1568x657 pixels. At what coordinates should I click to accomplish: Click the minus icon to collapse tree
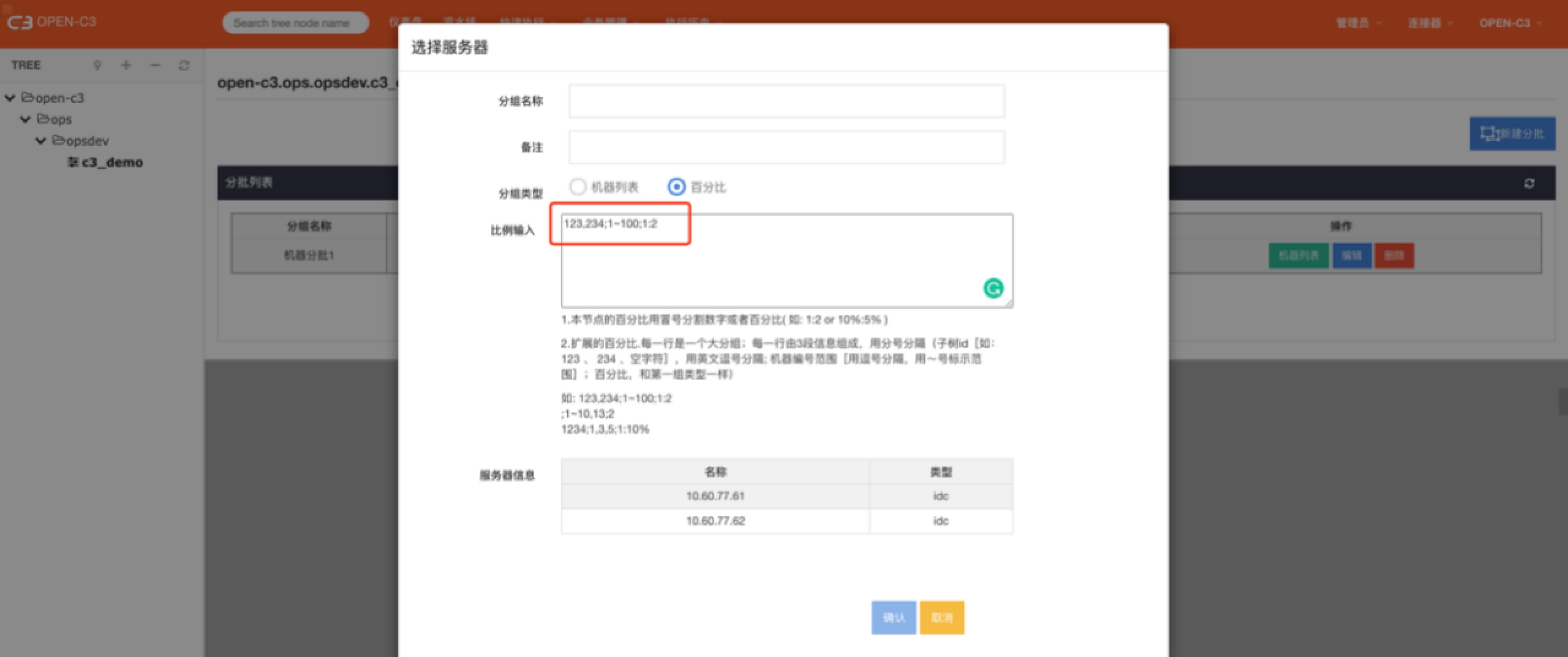[155, 66]
